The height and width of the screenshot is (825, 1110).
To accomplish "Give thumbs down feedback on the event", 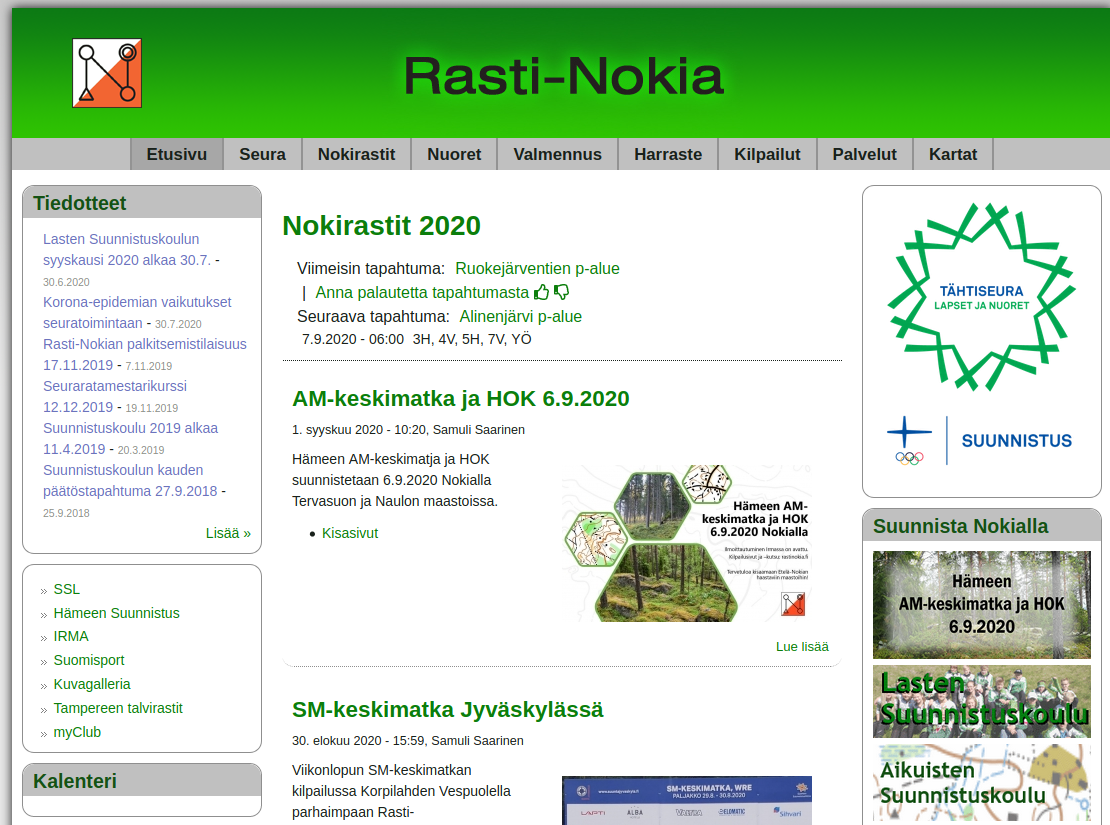I will tap(561, 291).
